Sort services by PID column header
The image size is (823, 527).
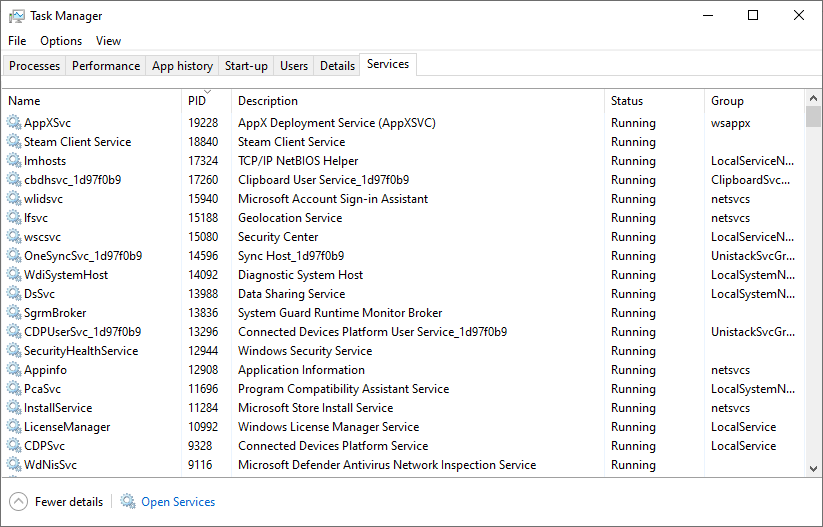(x=207, y=101)
